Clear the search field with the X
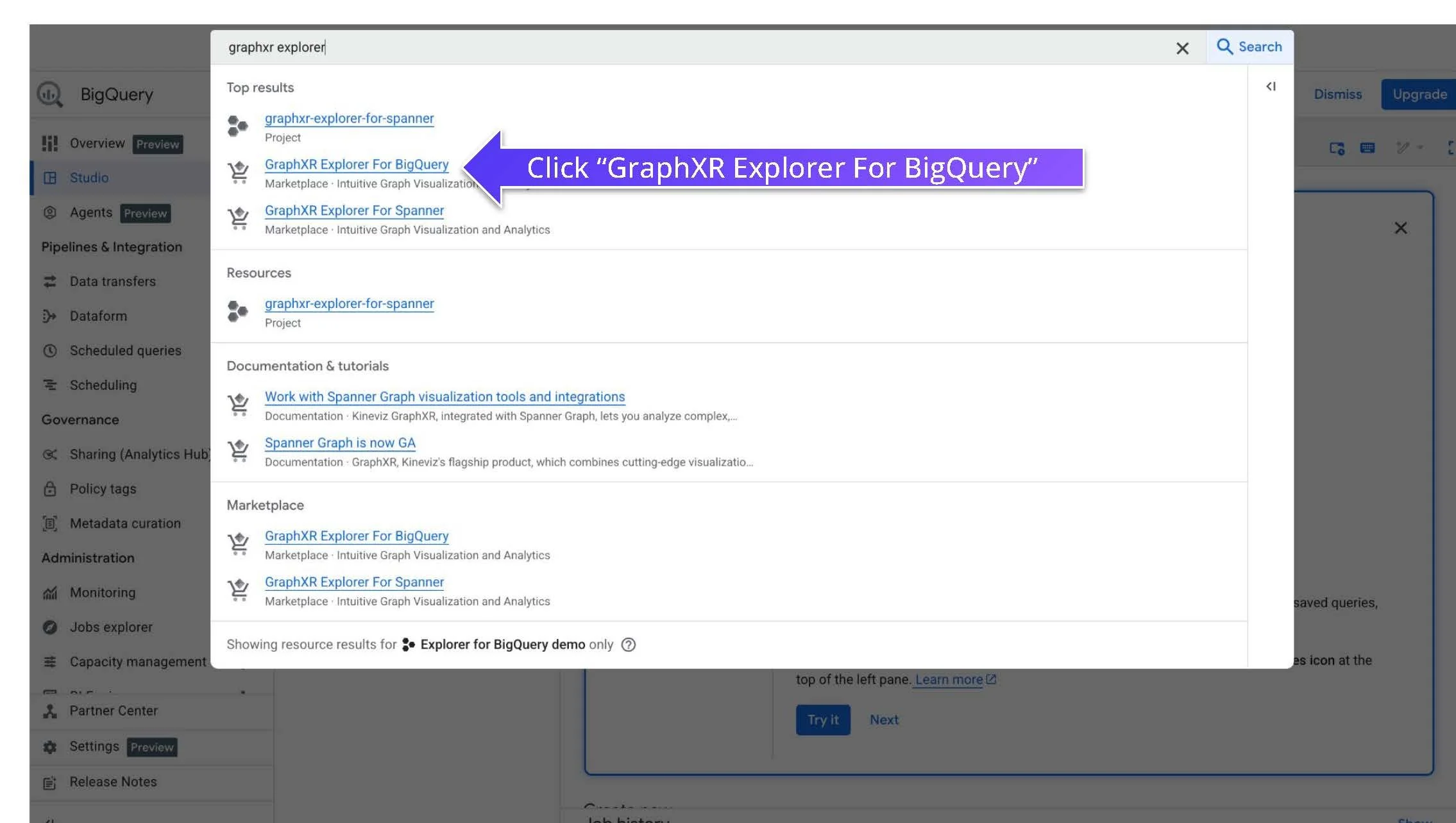Viewport: 1456px width, 823px height. [x=1182, y=47]
